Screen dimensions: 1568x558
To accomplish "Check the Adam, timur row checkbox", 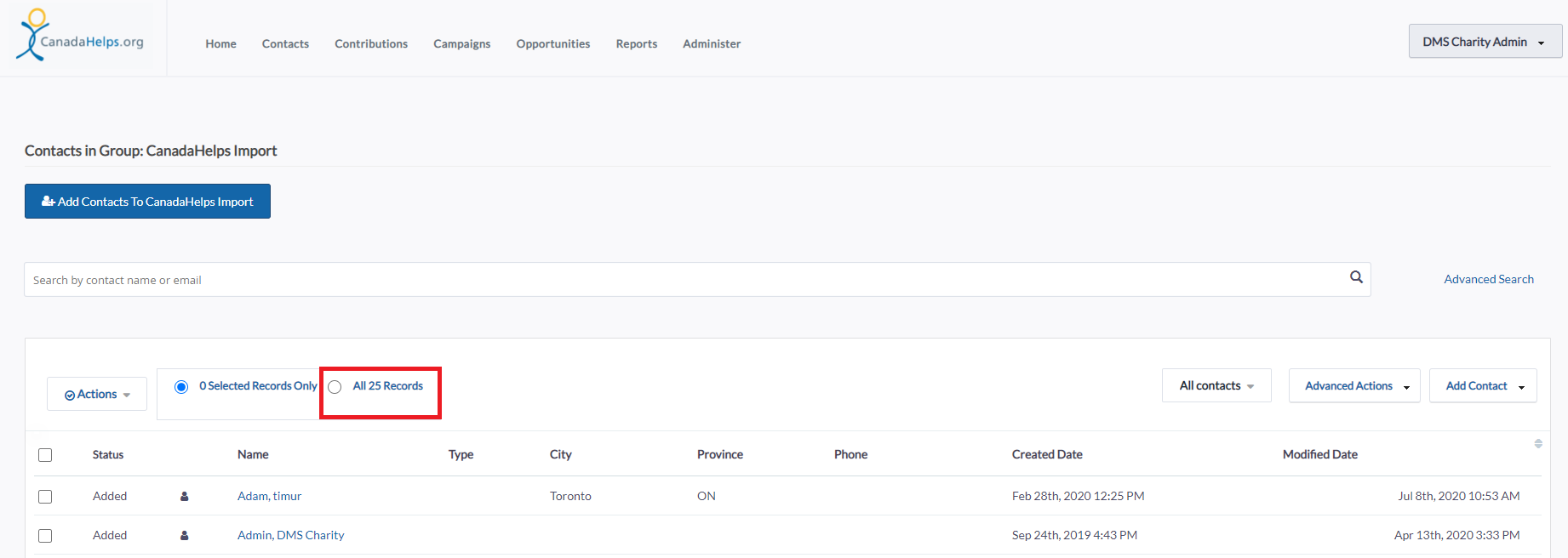I will pyautogui.click(x=45, y=497).
